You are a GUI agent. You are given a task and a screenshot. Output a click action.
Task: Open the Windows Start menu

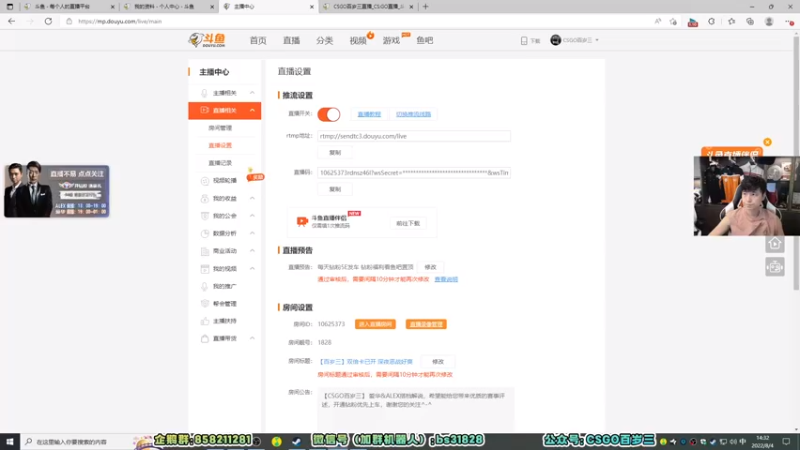[10, 441]
